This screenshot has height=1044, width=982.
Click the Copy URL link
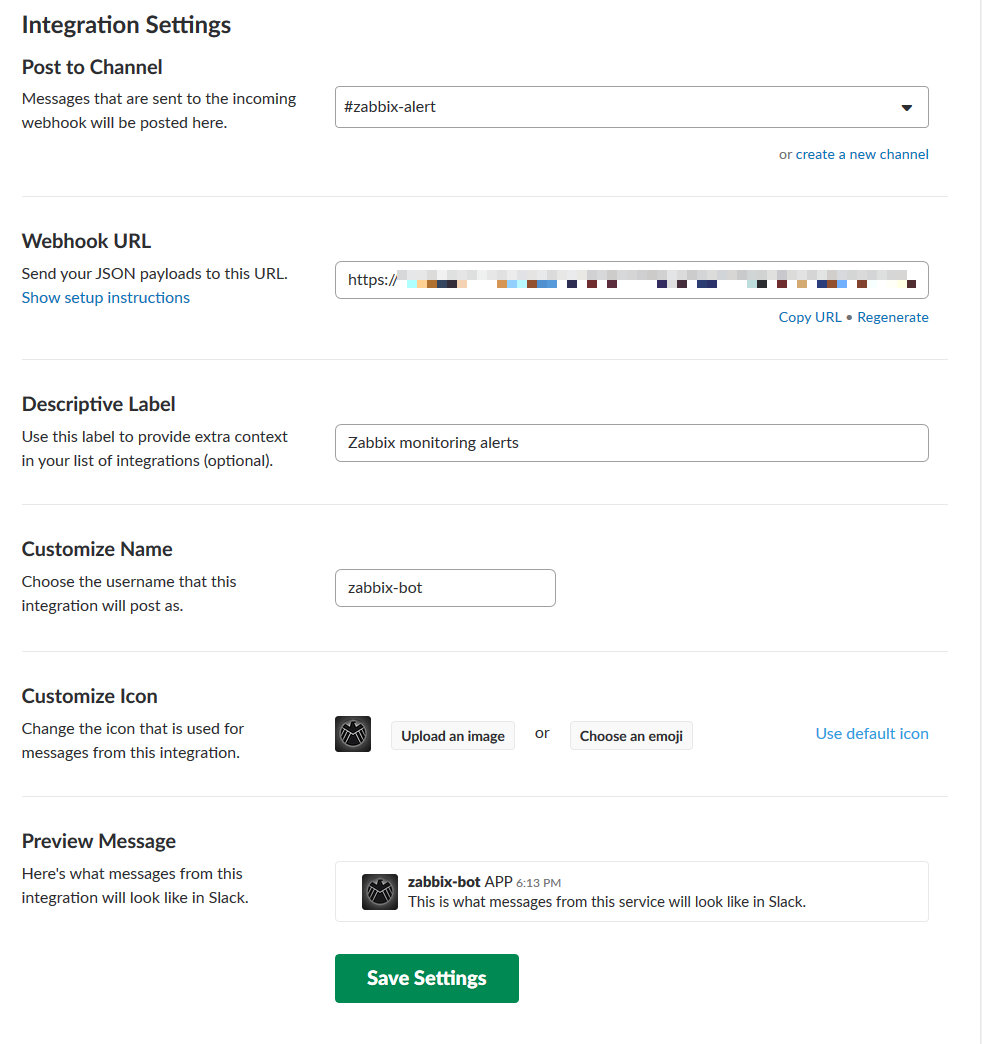(x=810, y=318)
